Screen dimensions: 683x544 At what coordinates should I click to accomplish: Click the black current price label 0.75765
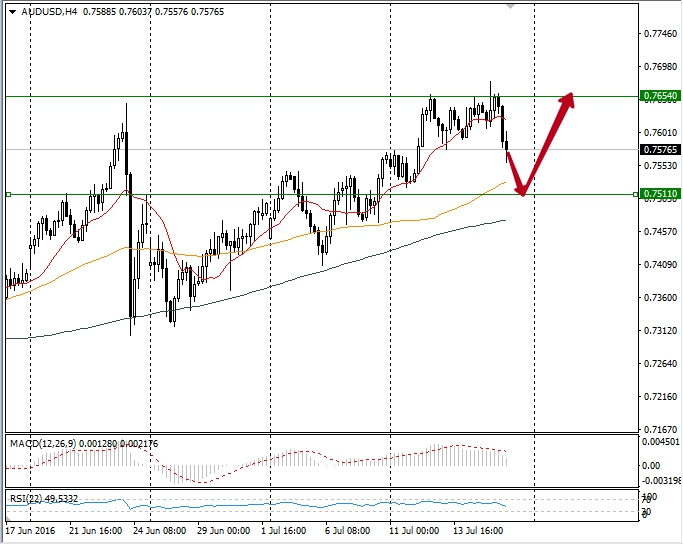(x=660, y=149)
